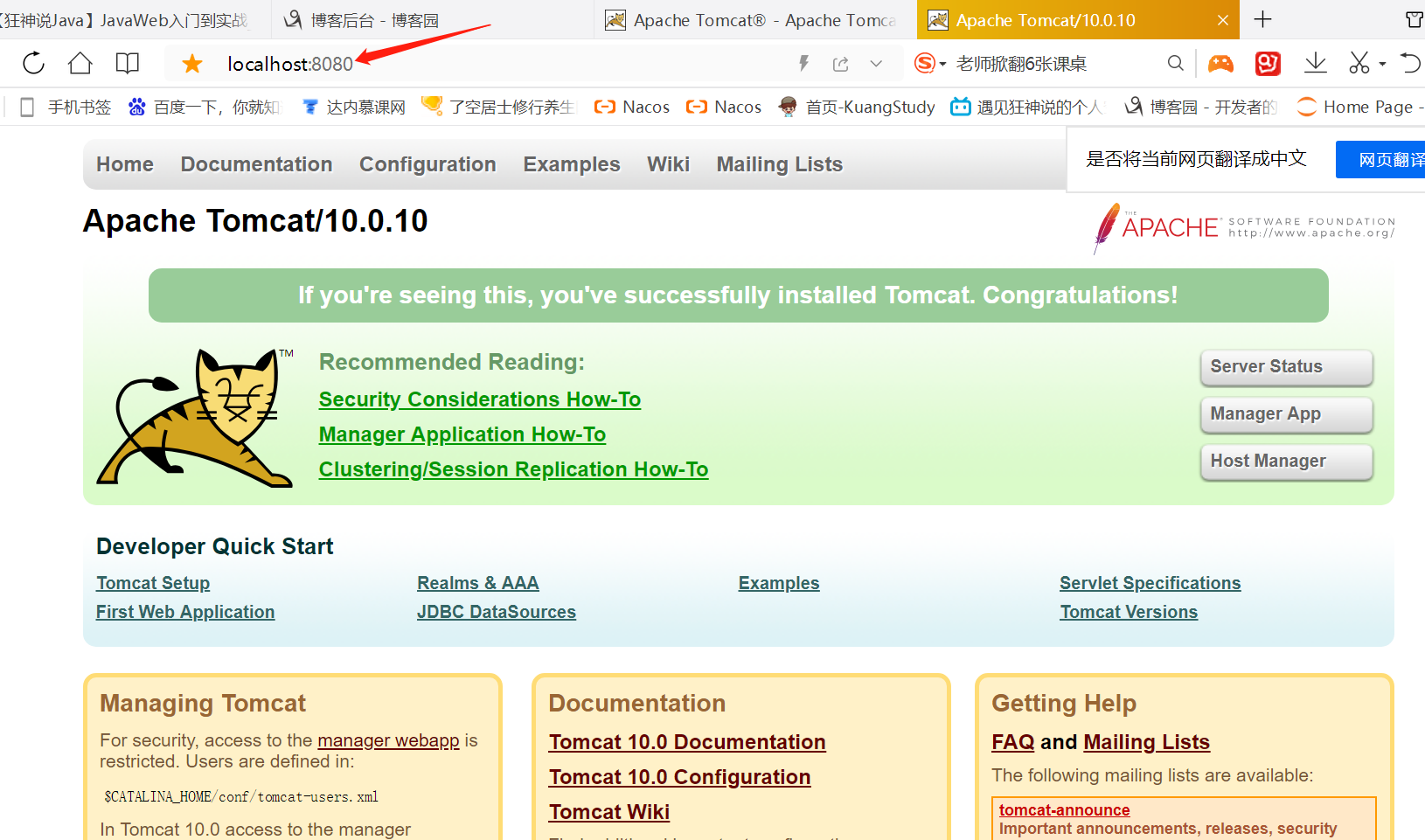Click the red shopping bag toolbar icon
The height and width of the screenshot is (840, 1425).
point(1268,63)
